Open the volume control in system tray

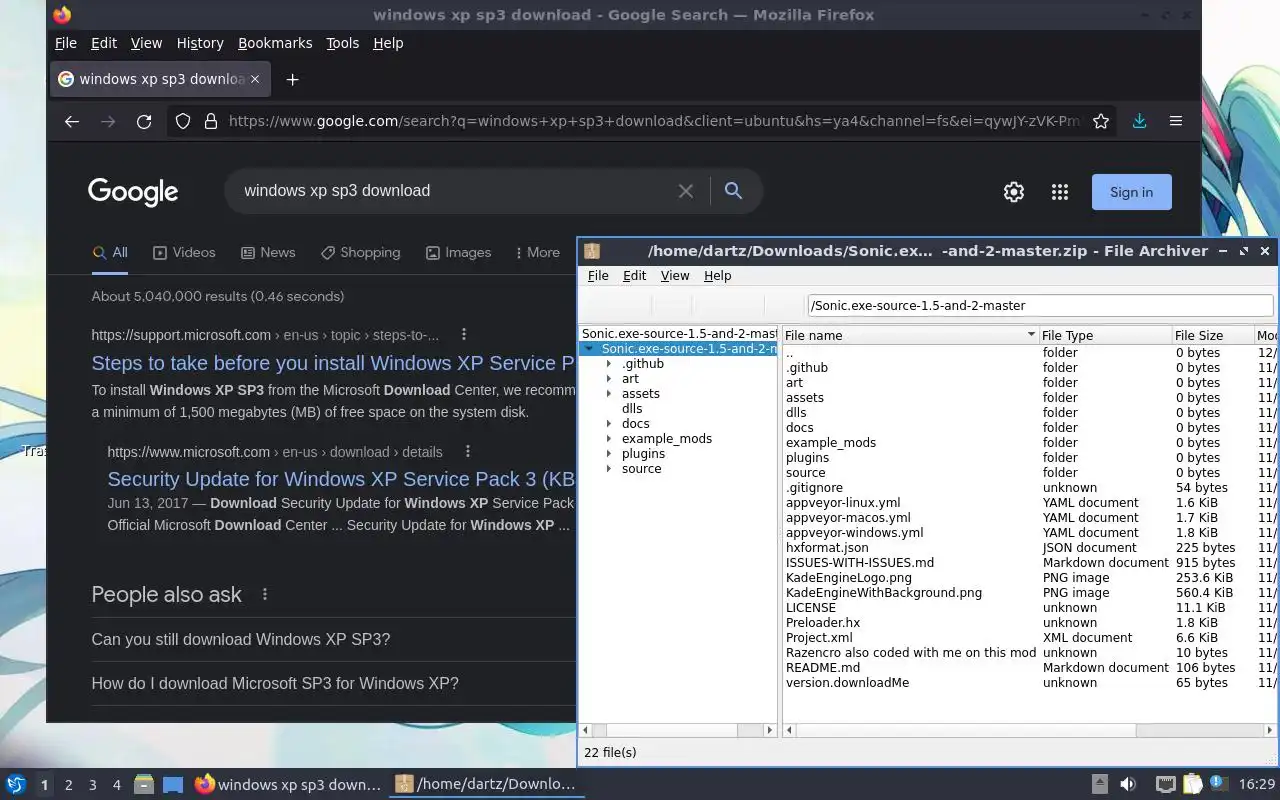[x=1127, y=785]
